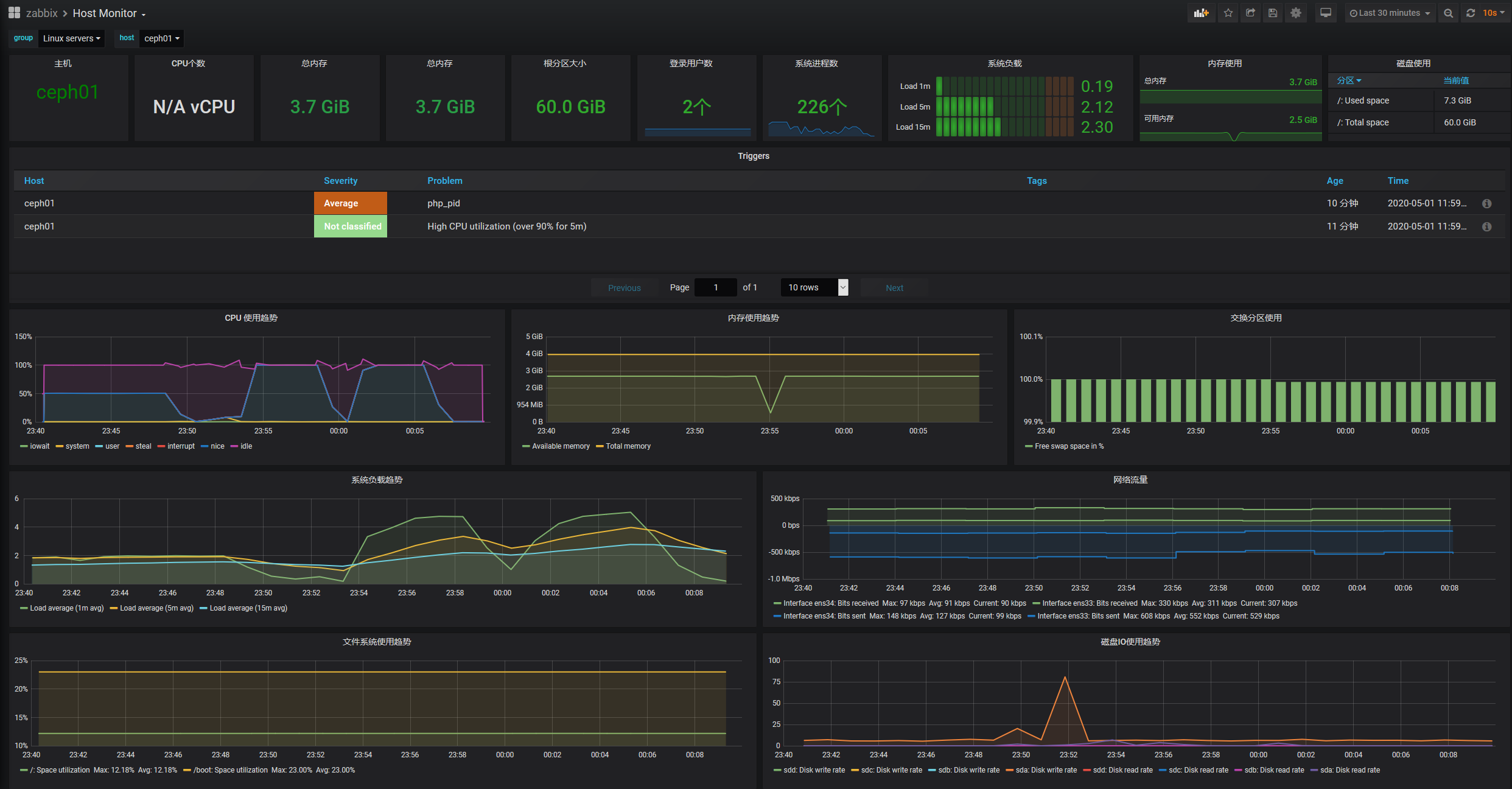Image resolution: width=1512 pixels, height=789 pixels.
Task: Open Last 30 minutes time picker
Action: tap(1390, 13)
